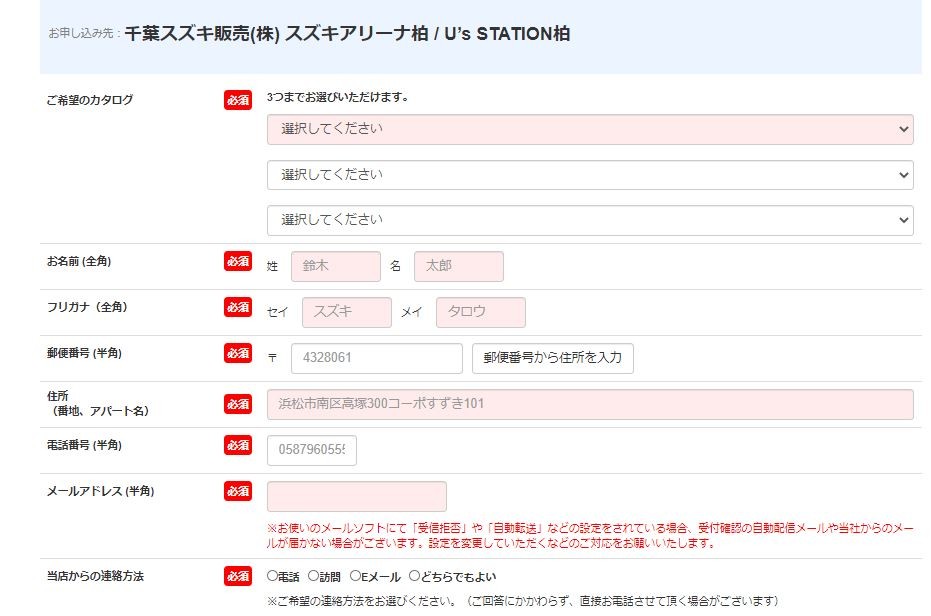Click the 必須 badge beside お名前

click(x=238, y=261)
